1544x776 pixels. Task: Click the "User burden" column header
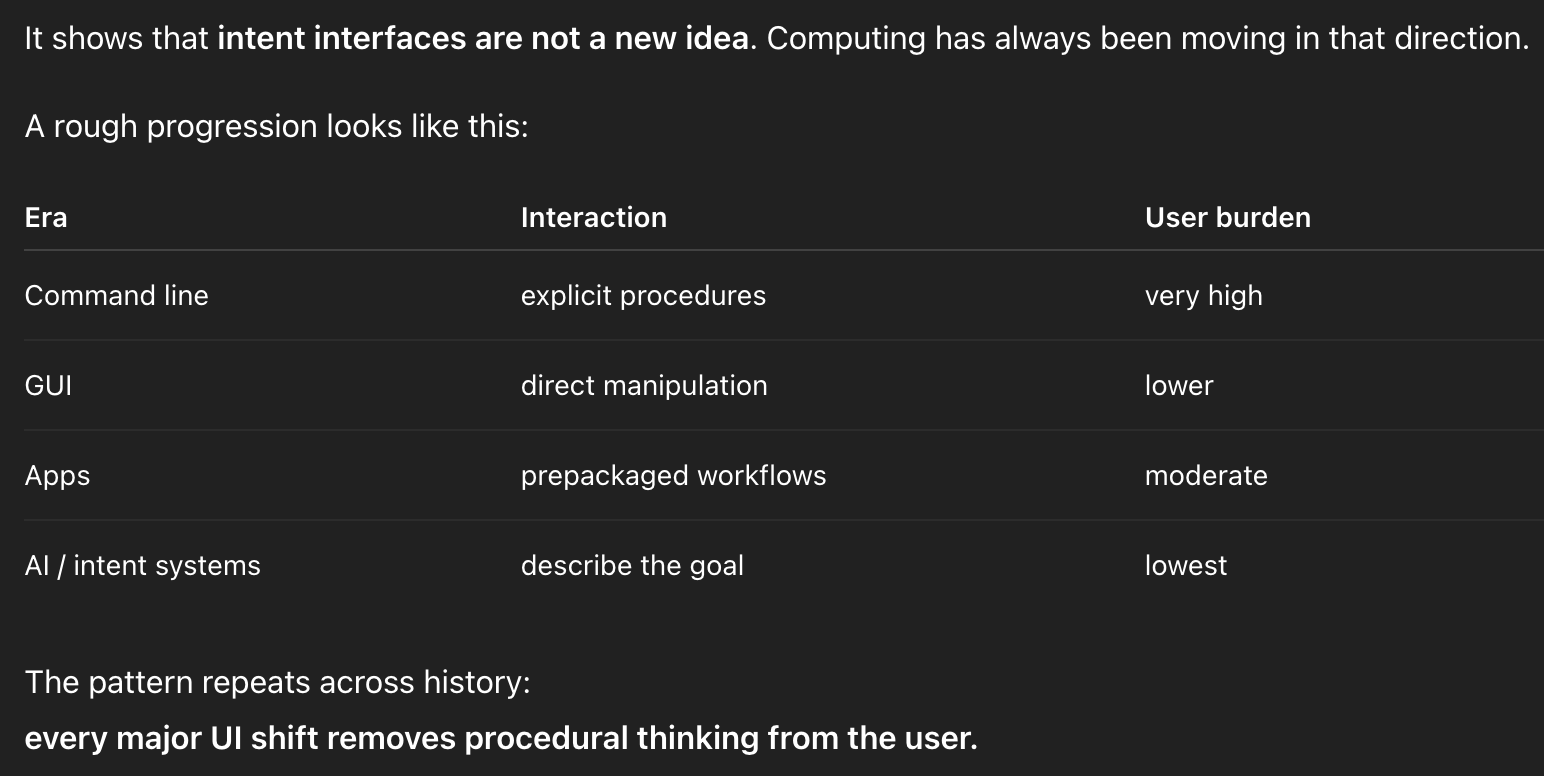pyautogui.click(x=1227, y=217)
